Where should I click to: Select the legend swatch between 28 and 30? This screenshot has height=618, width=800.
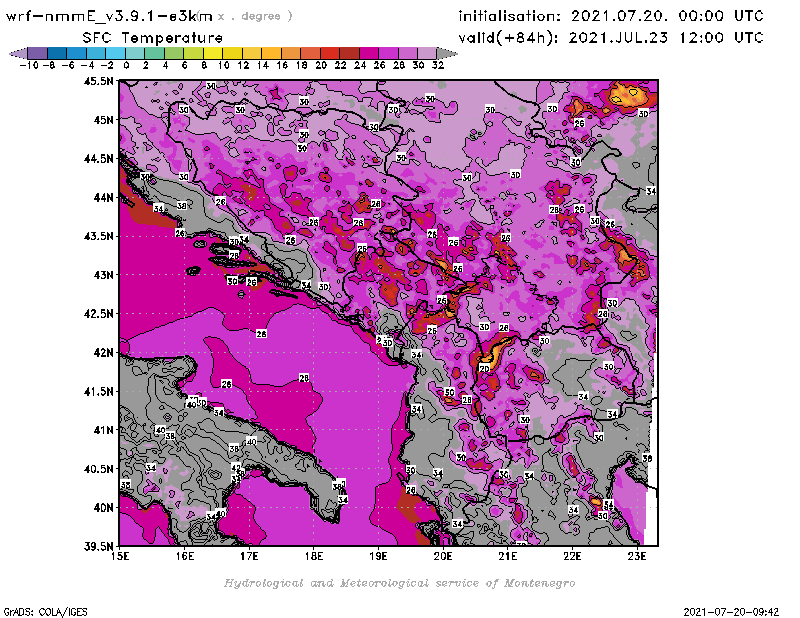(x=408, y=53)
